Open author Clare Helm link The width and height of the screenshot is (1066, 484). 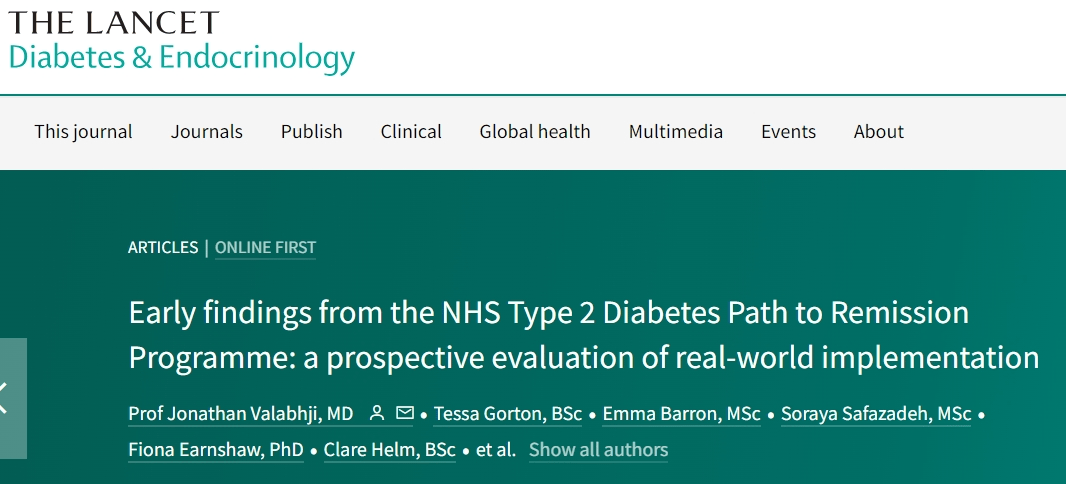[x=390, y=450]
